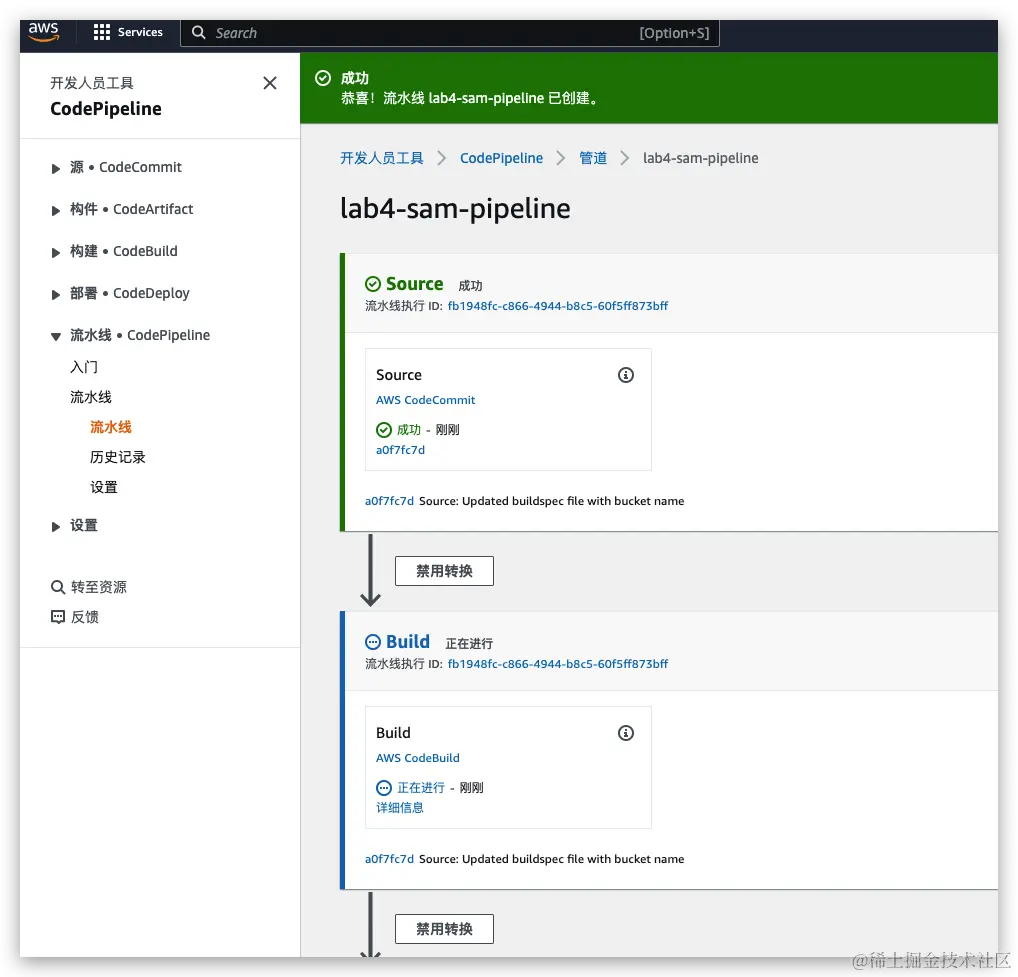This screenshot has height=977, width=1018.
Task: Expand the 构件 • CodeArtifact section
Action: click(56, 210)
